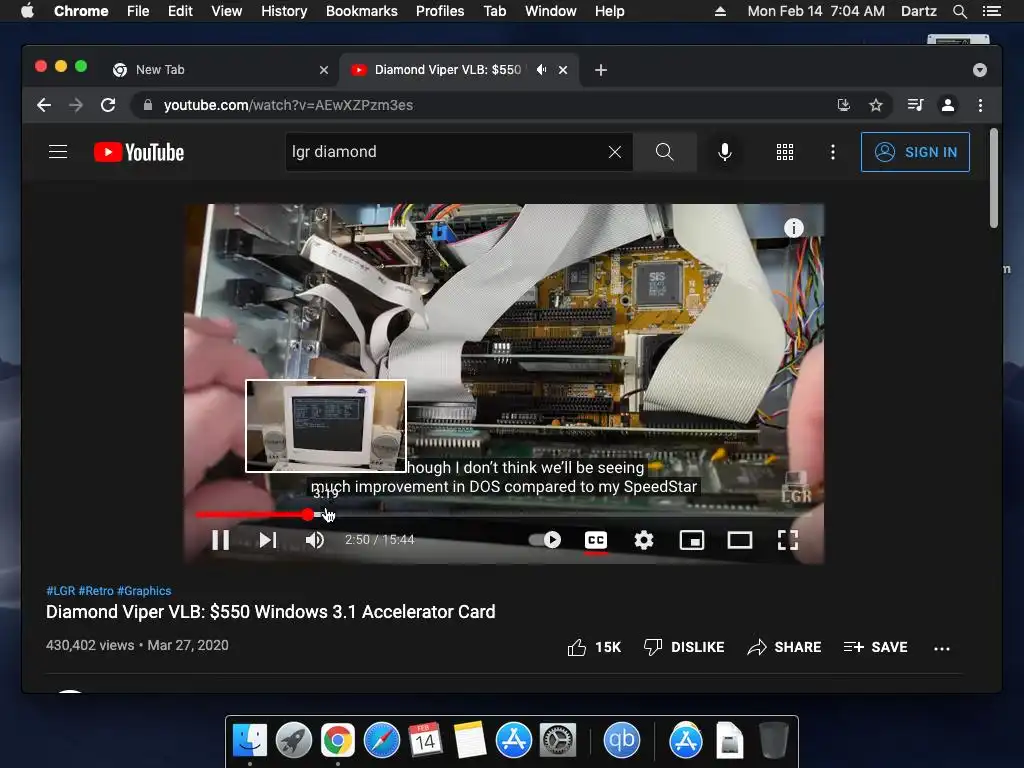Image resolution: width=1024 pixels, height=768 pixels.
Task: Open the #LGR hashtag link
Action: click(61, 591)
